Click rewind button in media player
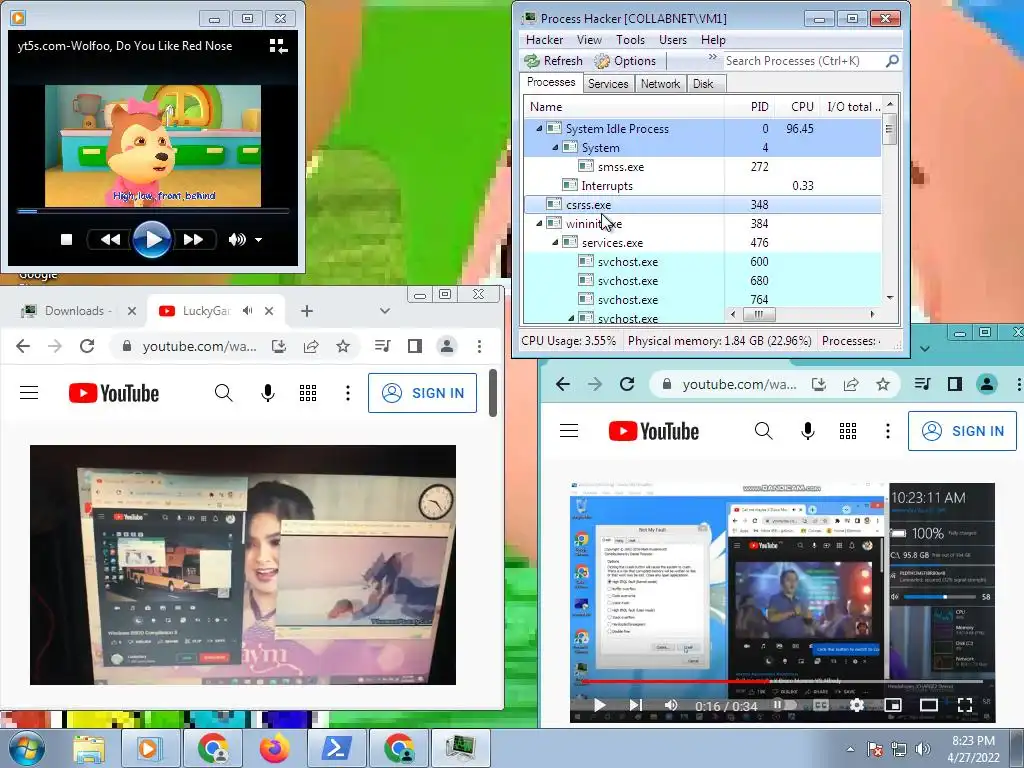 [110, 240]
